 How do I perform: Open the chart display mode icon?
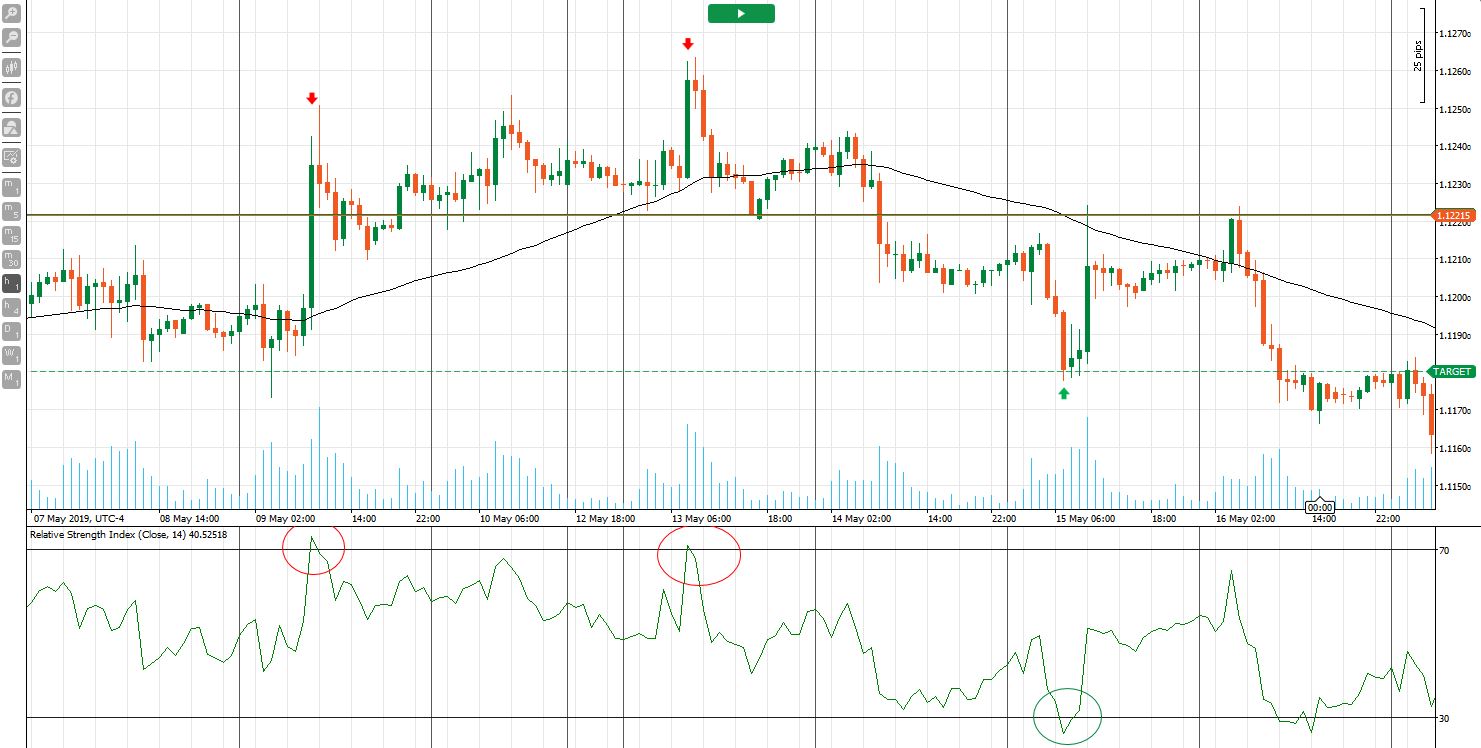[x=11, y=126]
